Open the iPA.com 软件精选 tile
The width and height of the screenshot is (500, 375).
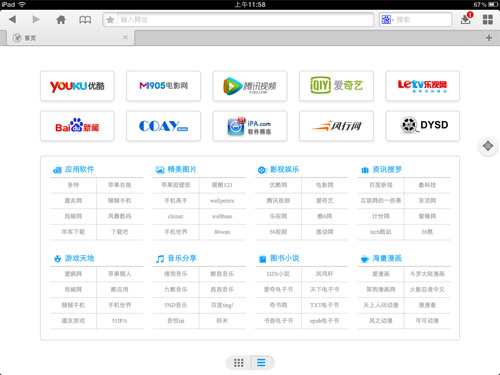(x=250, y=126)
